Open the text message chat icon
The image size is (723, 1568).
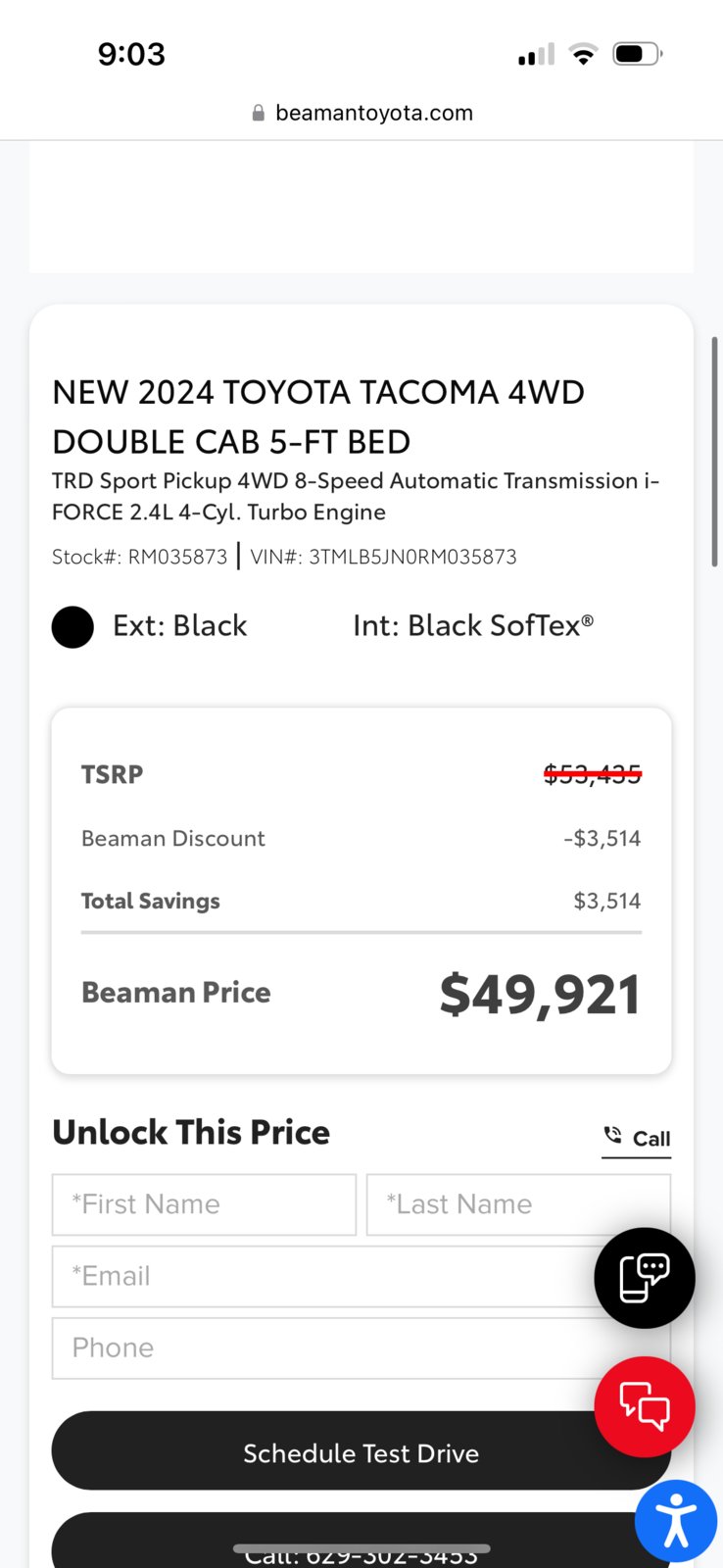tap(645, 1278)
